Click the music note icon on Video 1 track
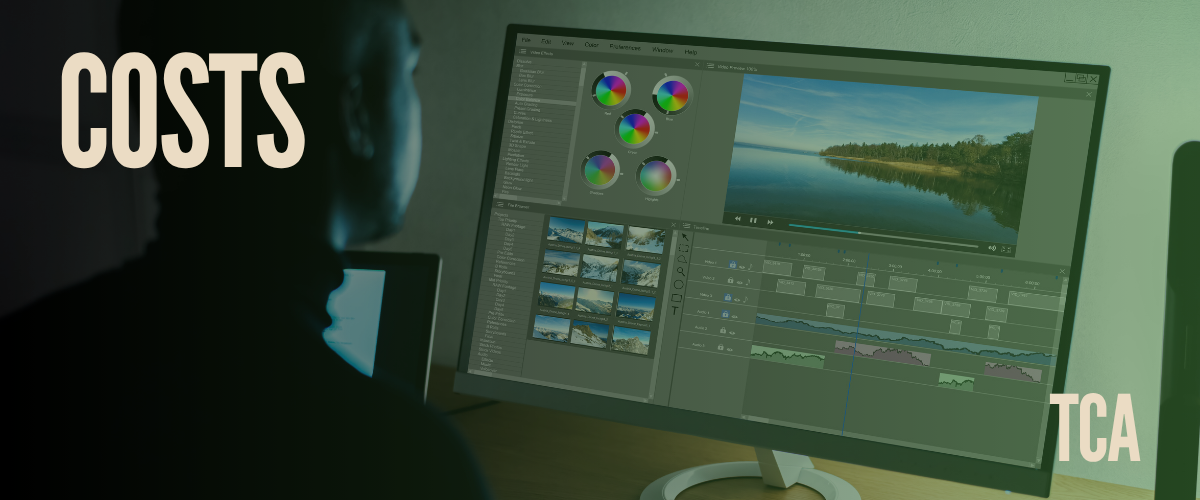The width and height of the screenshot is (1200, 500). (751, 266)
